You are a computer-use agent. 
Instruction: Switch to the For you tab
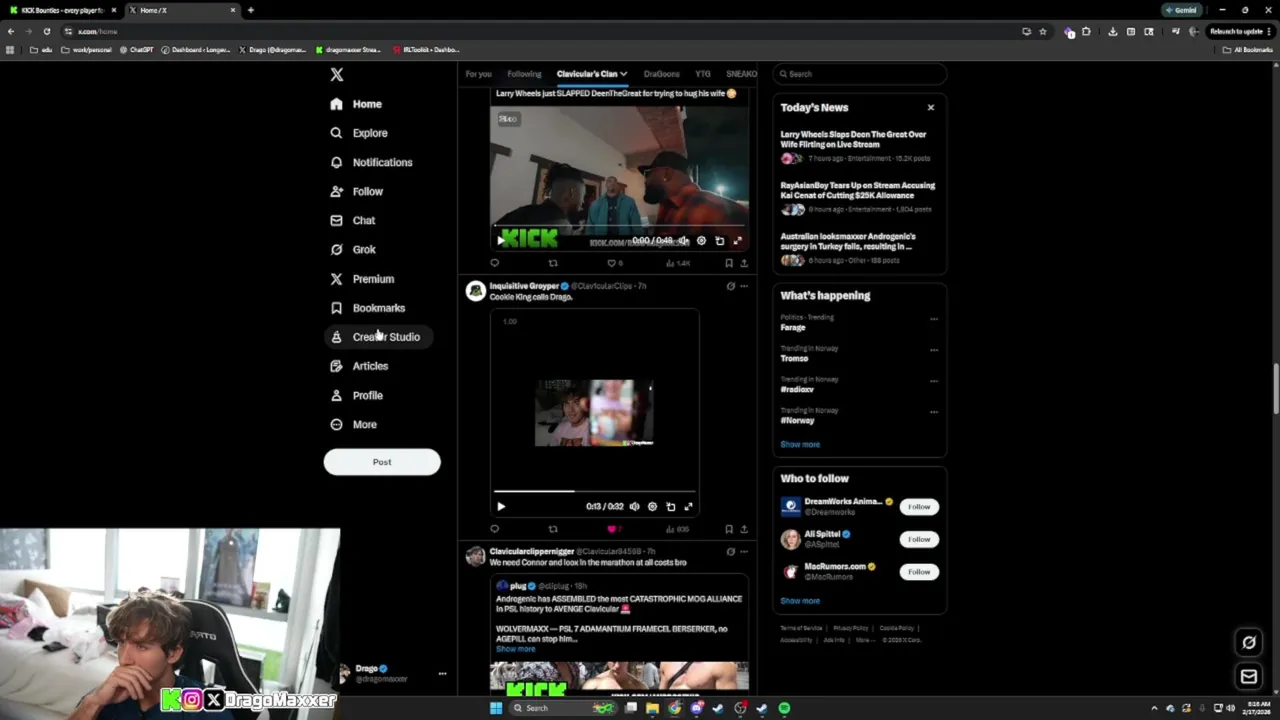click(478, 74)
